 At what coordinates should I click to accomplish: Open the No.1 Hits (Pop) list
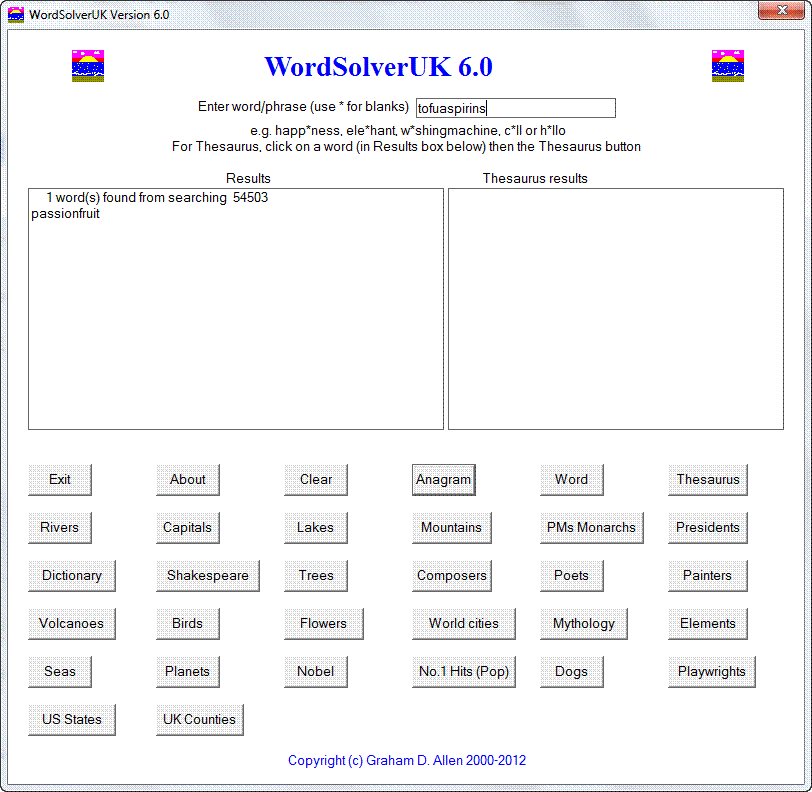click(463, 671)
